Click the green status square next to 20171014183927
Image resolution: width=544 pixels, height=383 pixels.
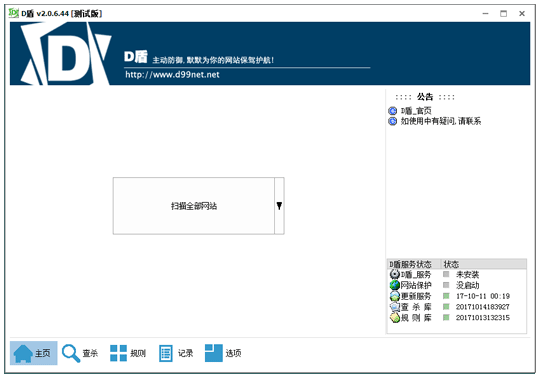click(446, 307)
